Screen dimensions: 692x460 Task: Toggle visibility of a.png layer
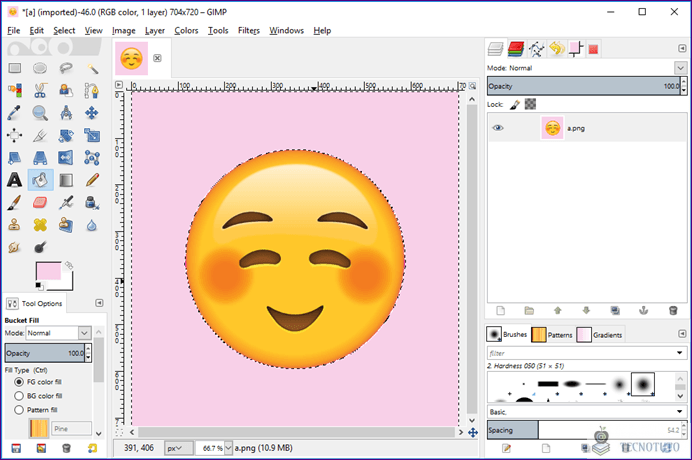(498, 128)
